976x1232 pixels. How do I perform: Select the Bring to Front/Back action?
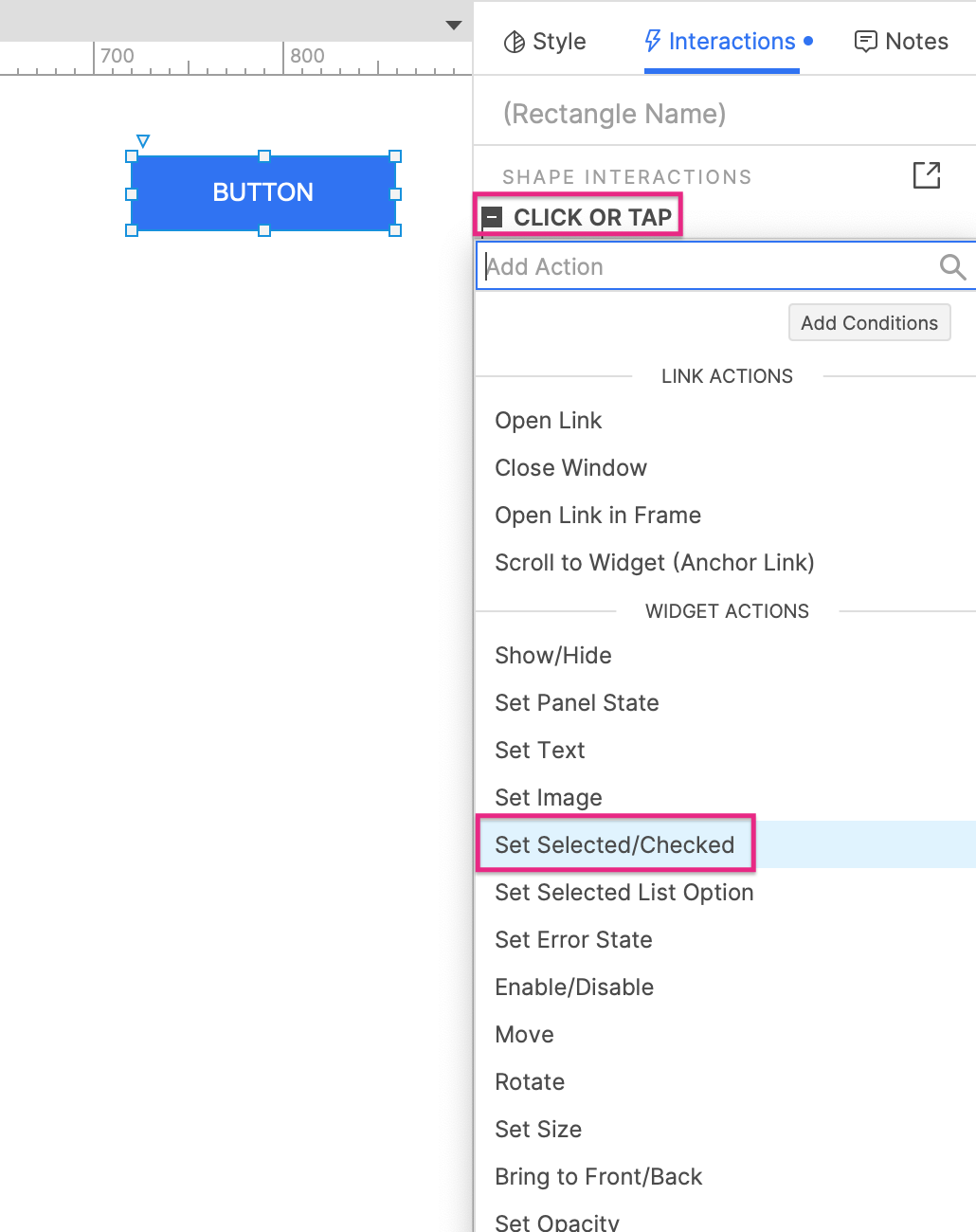tap(599, 1177)
